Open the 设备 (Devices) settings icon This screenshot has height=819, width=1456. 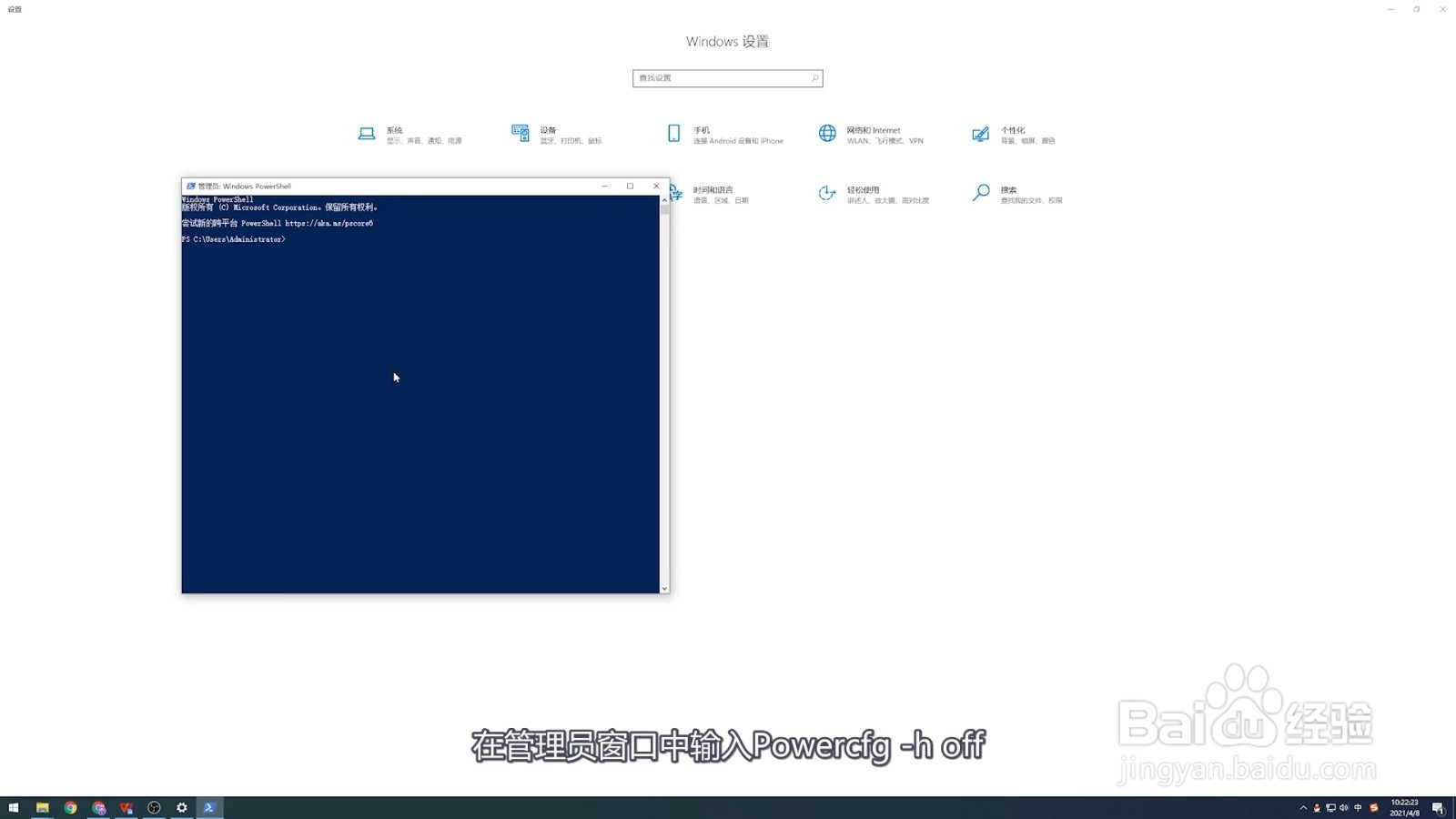521,134
